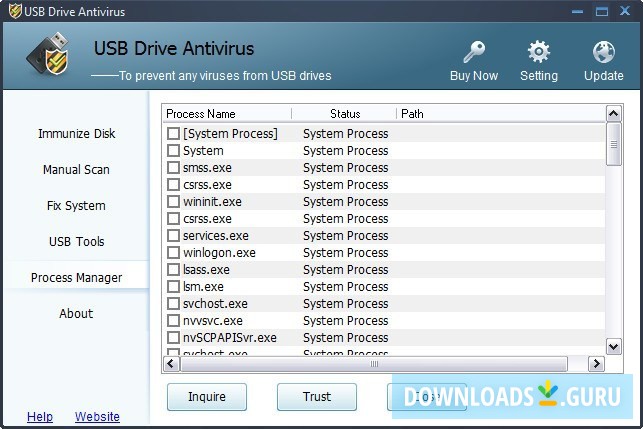Click System Process status of lsass.exe
The image size is (643, 429).
pos(345,269)
